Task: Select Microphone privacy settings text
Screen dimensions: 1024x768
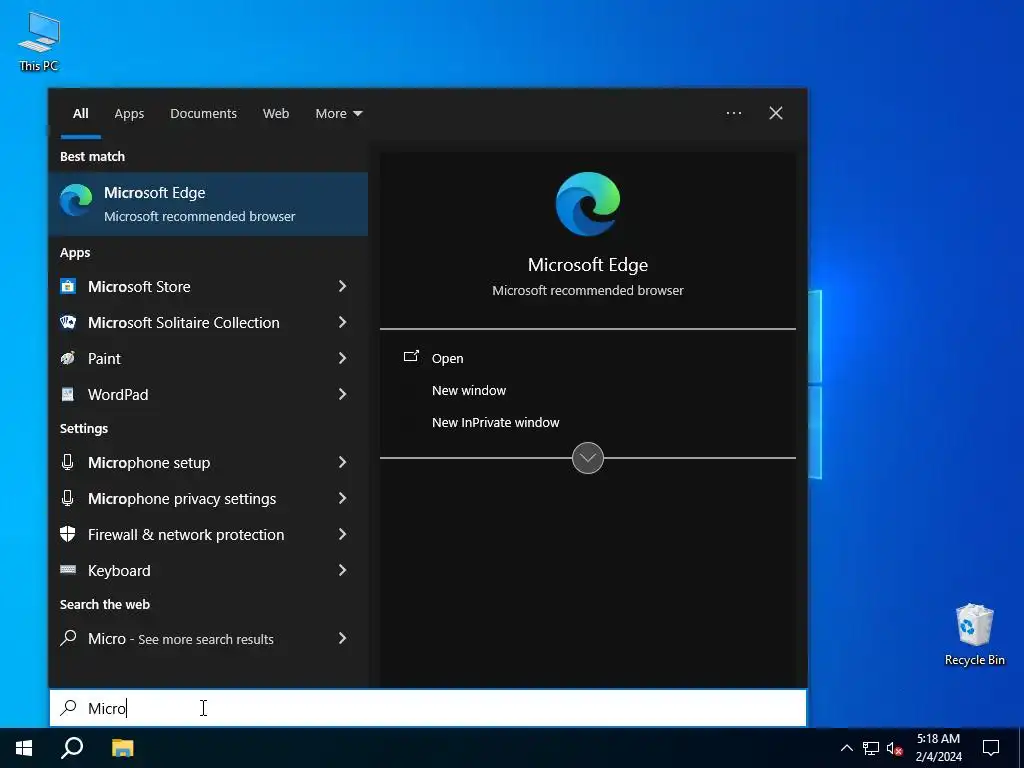Action: pos(182,499)
